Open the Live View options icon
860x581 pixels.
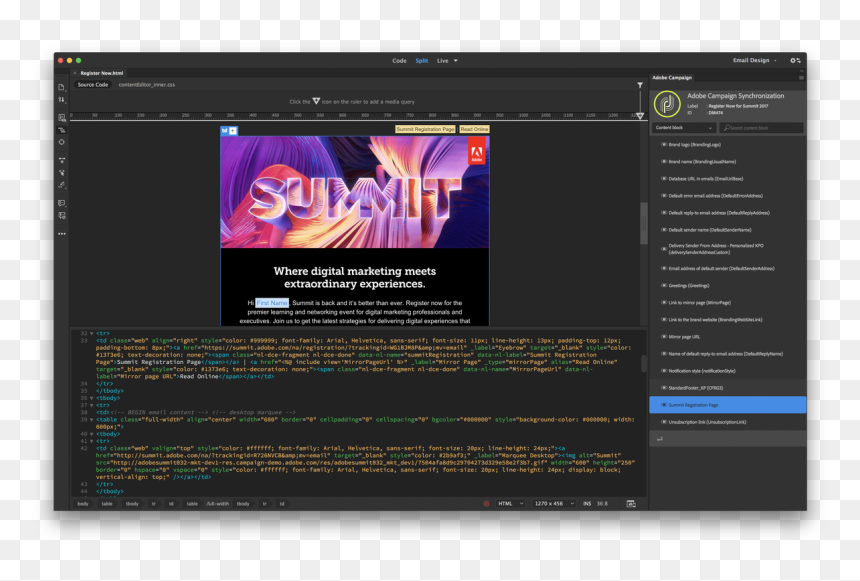point(61,118)
